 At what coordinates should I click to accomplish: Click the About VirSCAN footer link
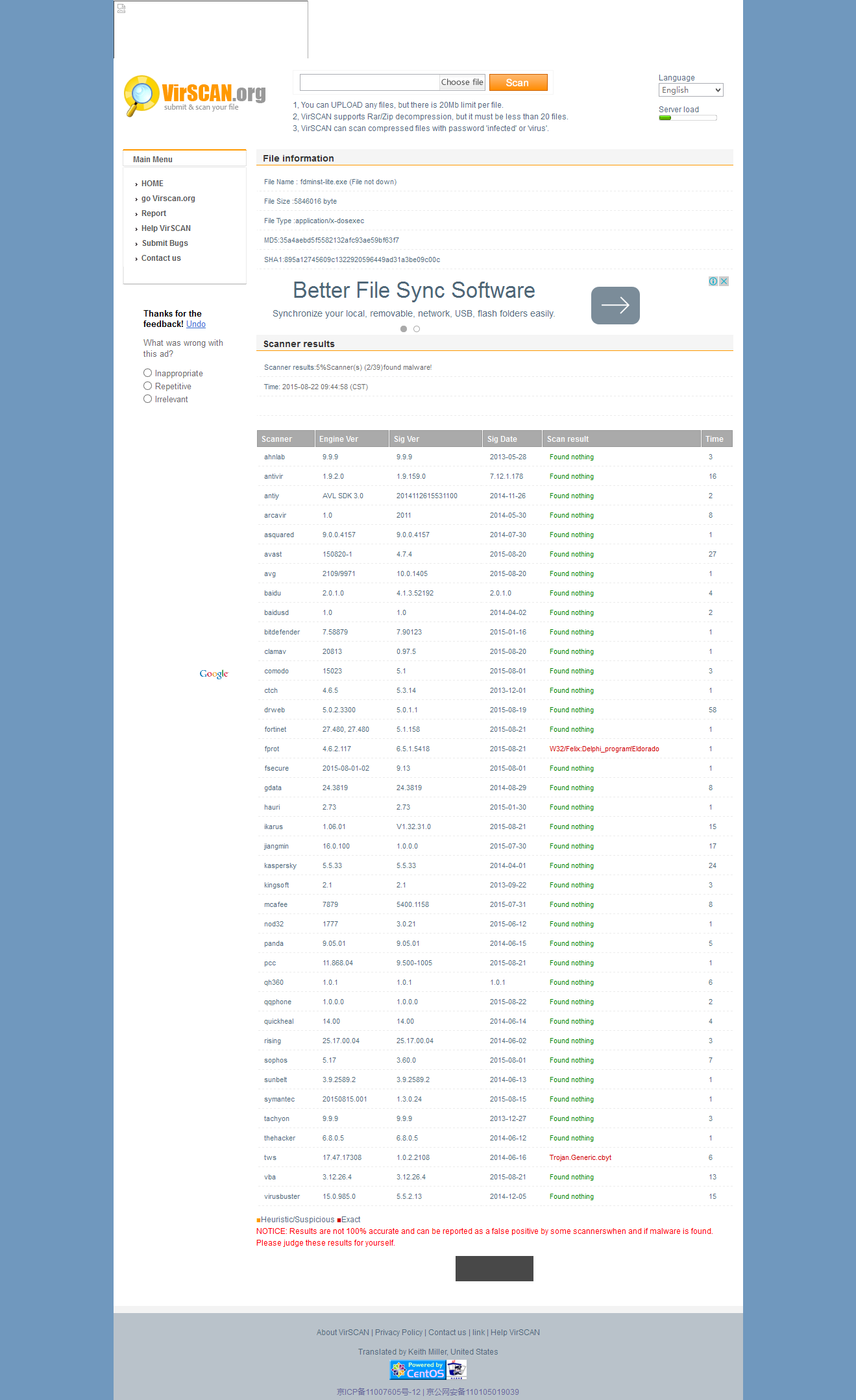(343, 1333)
